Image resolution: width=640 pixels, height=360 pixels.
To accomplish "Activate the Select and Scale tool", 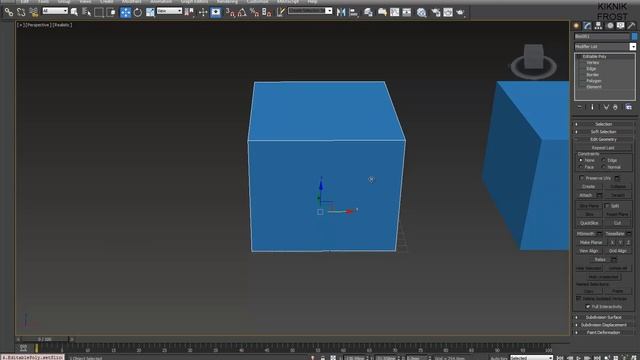I will pyautogui.click(x=150, y=12).
